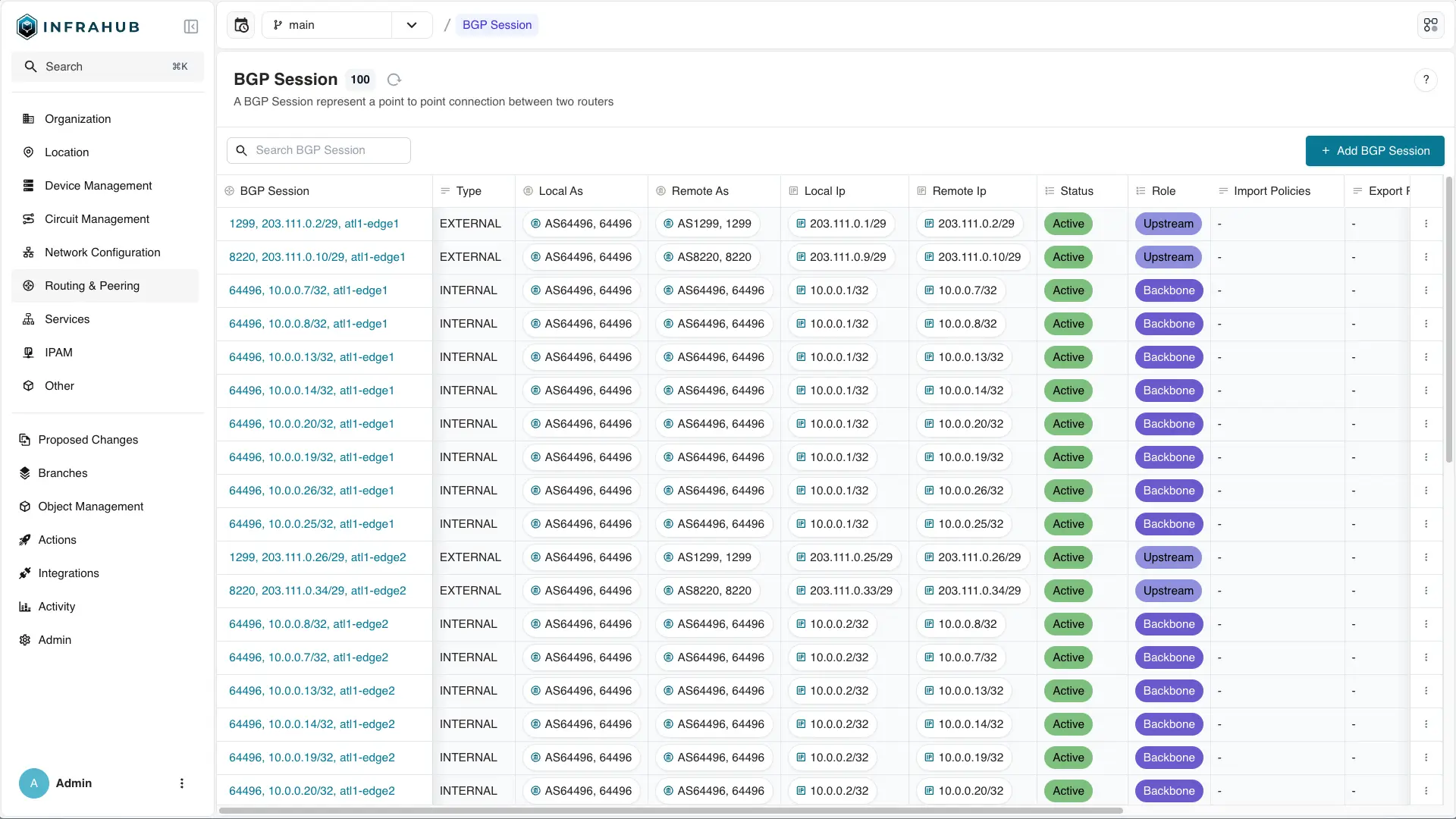Screen dimensions: 1456x819
Task: Click the Network Configuration icon
Action: [28, 253]
